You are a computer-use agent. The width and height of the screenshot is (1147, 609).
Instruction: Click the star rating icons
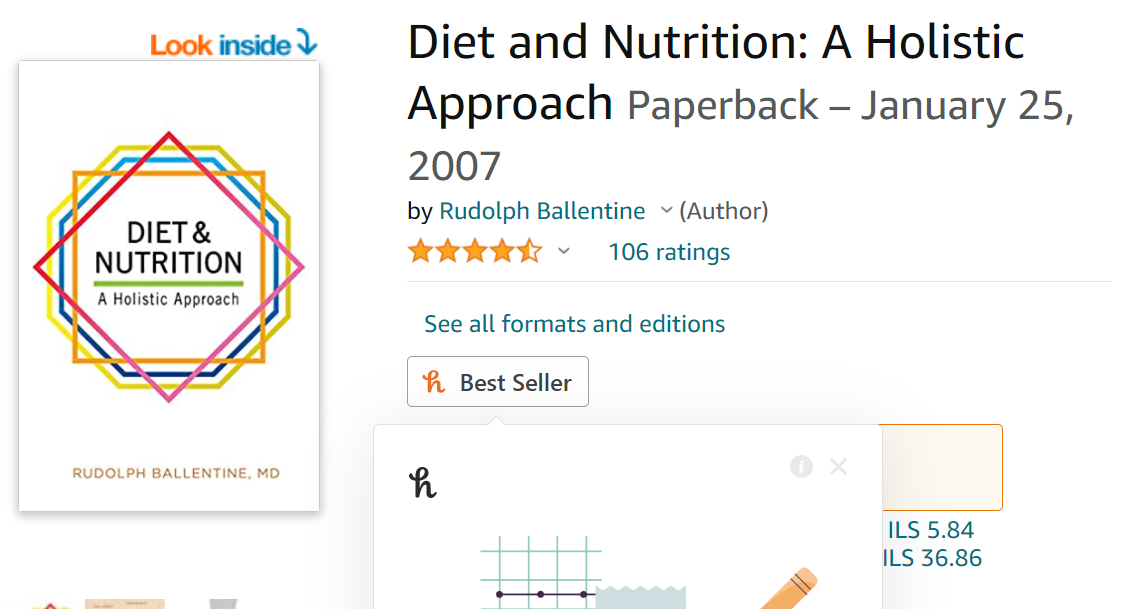click(x=474, y=251)
